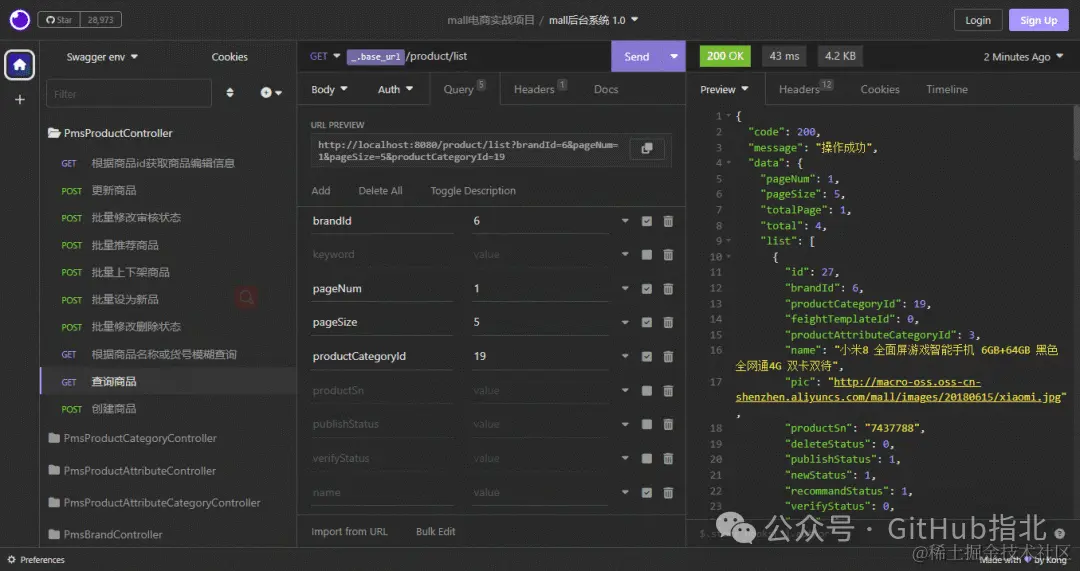
Task: Open the Auth type dropdown
Action: 395,90
